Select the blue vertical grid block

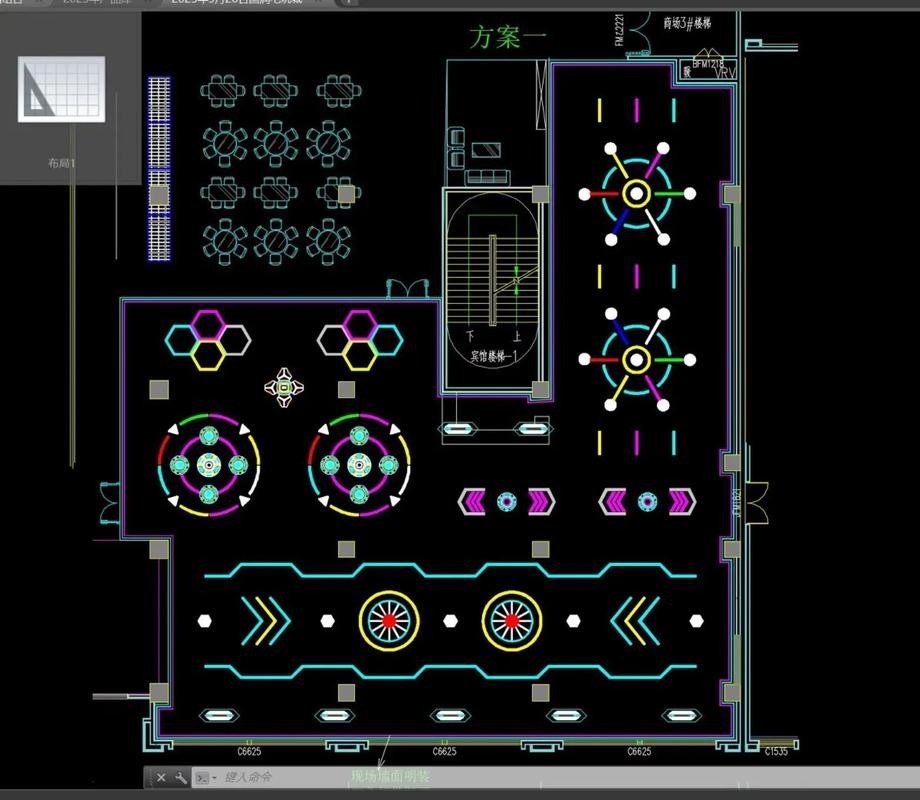click(x=159, y=168)
